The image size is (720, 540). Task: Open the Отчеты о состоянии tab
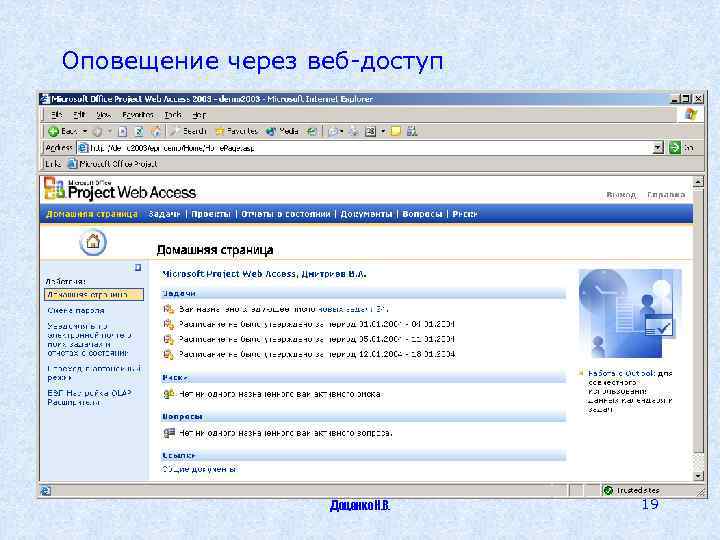[286, 214]
